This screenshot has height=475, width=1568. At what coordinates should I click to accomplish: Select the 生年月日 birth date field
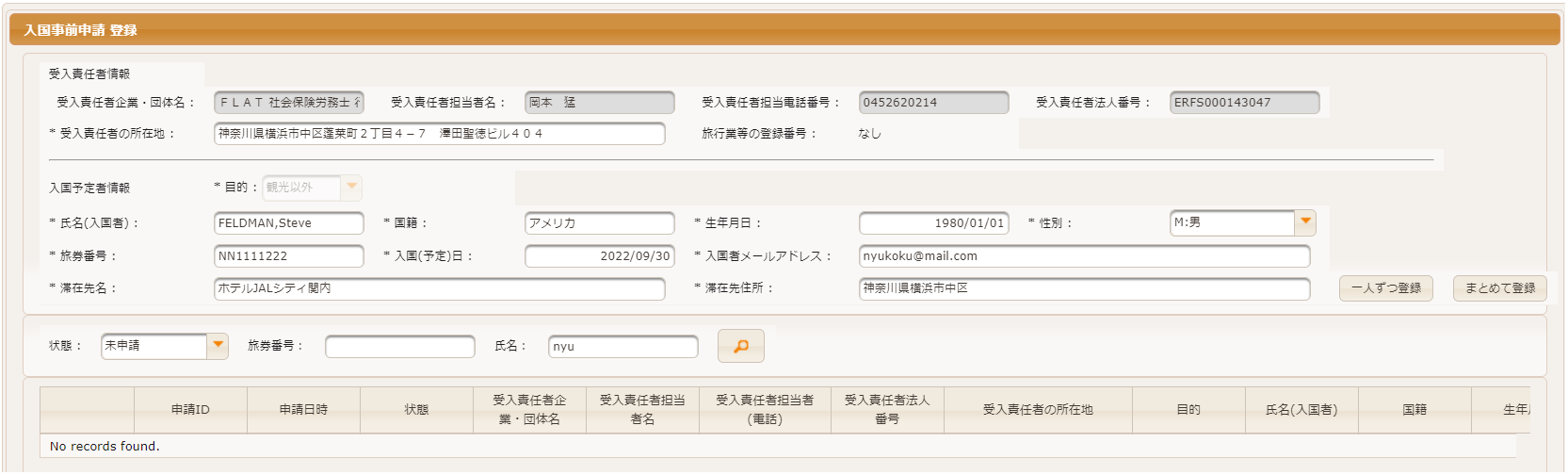coord(933,223)
